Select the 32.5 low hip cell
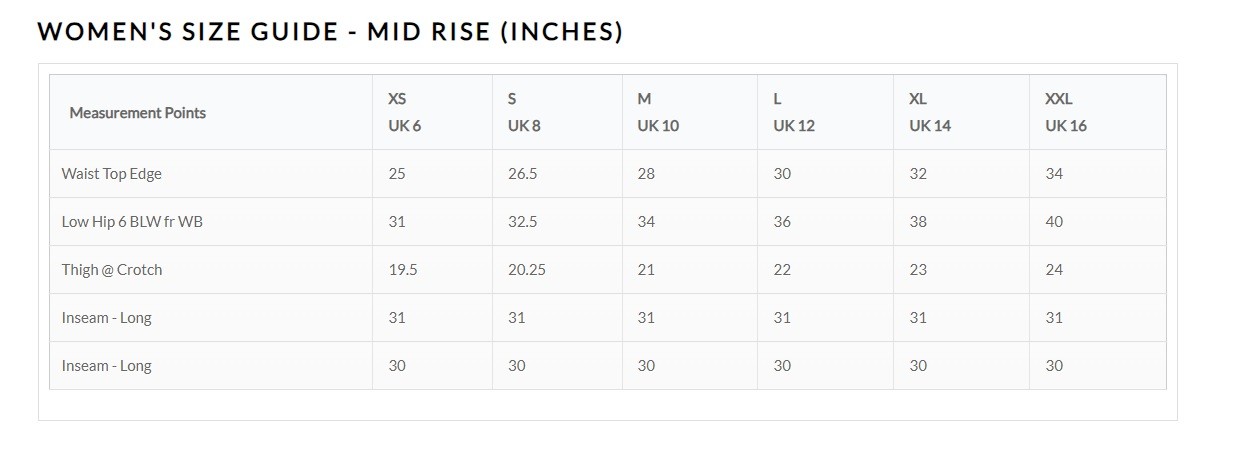Screen dimensions: 1237x475 522,222
